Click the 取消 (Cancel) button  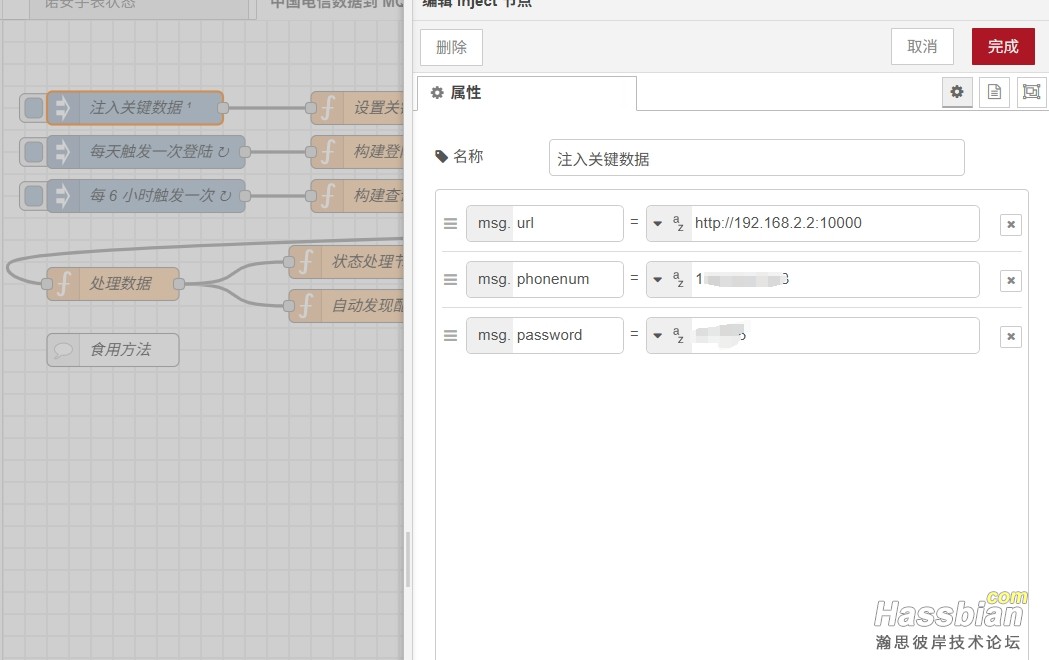(x=922, y=47)
